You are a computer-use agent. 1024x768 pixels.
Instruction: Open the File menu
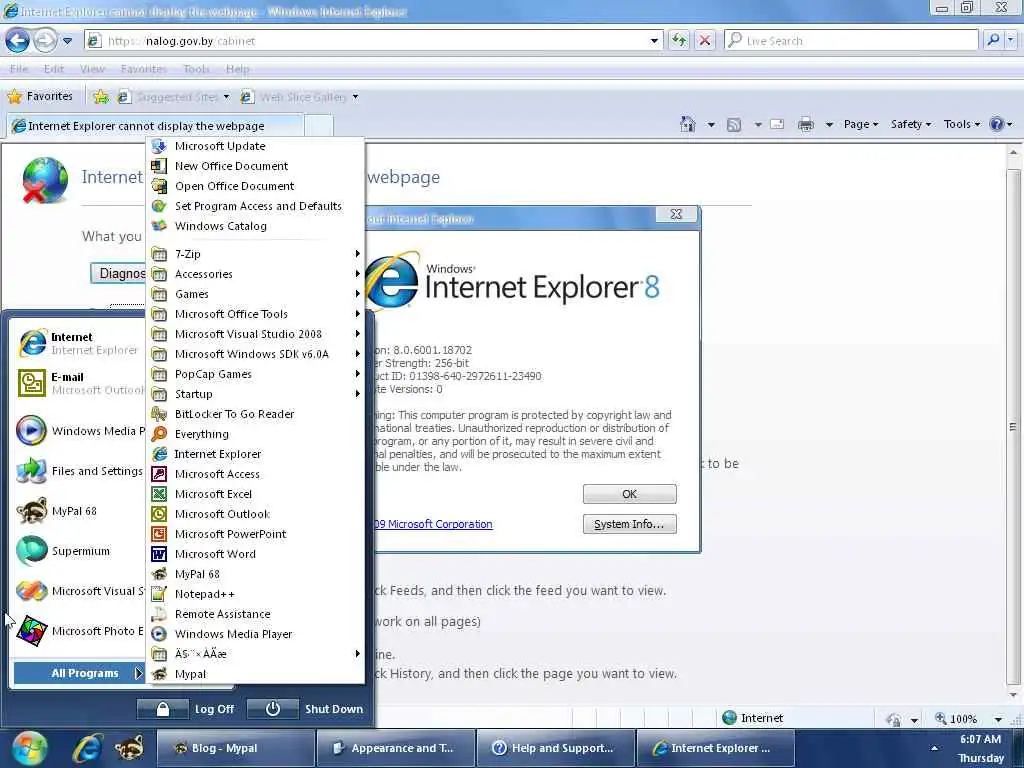click(x=19, y=69)
